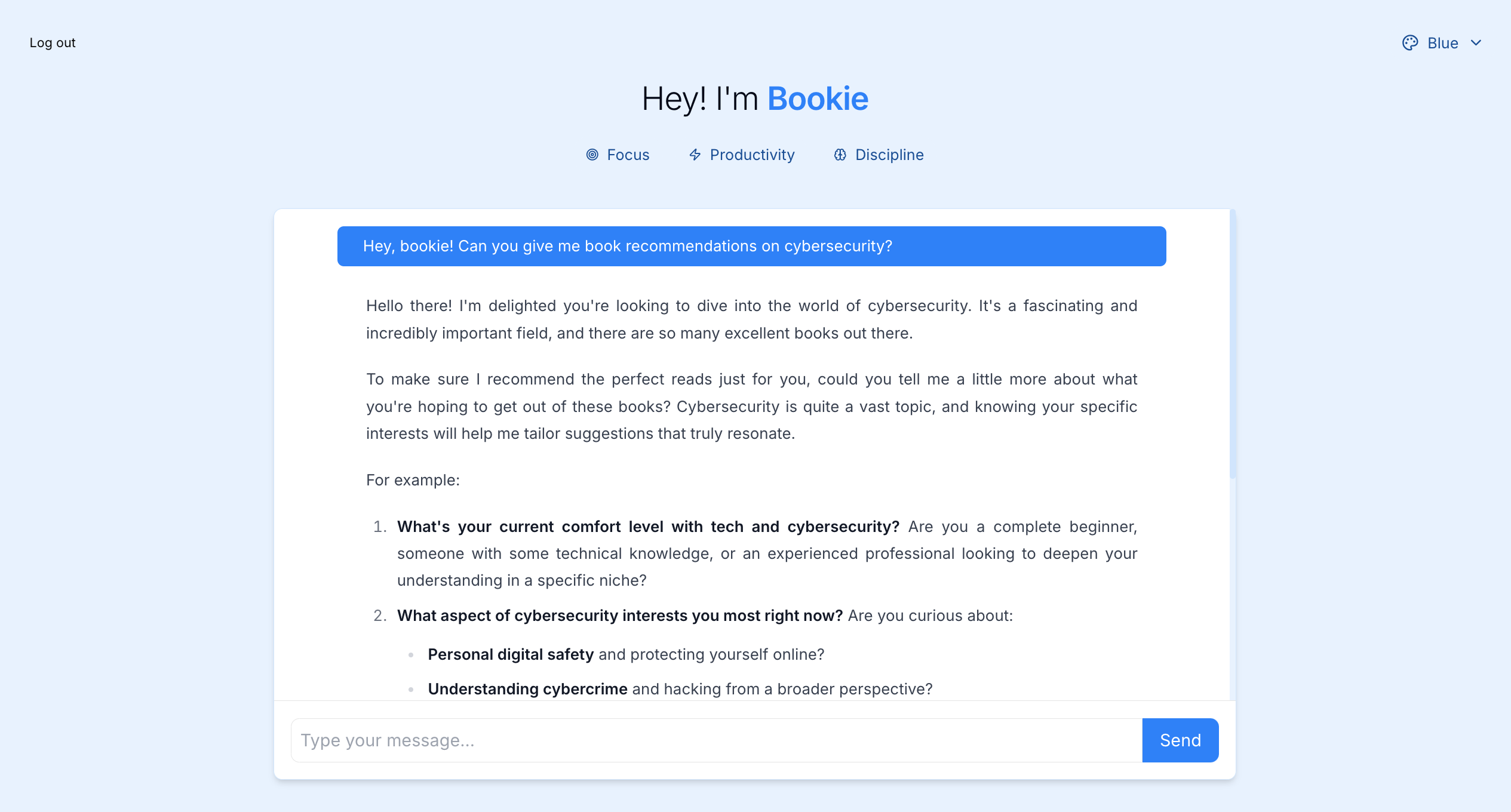1511x812 pixels.
Task: Expand the chevron next to Blue
Action: (1477, 42)
